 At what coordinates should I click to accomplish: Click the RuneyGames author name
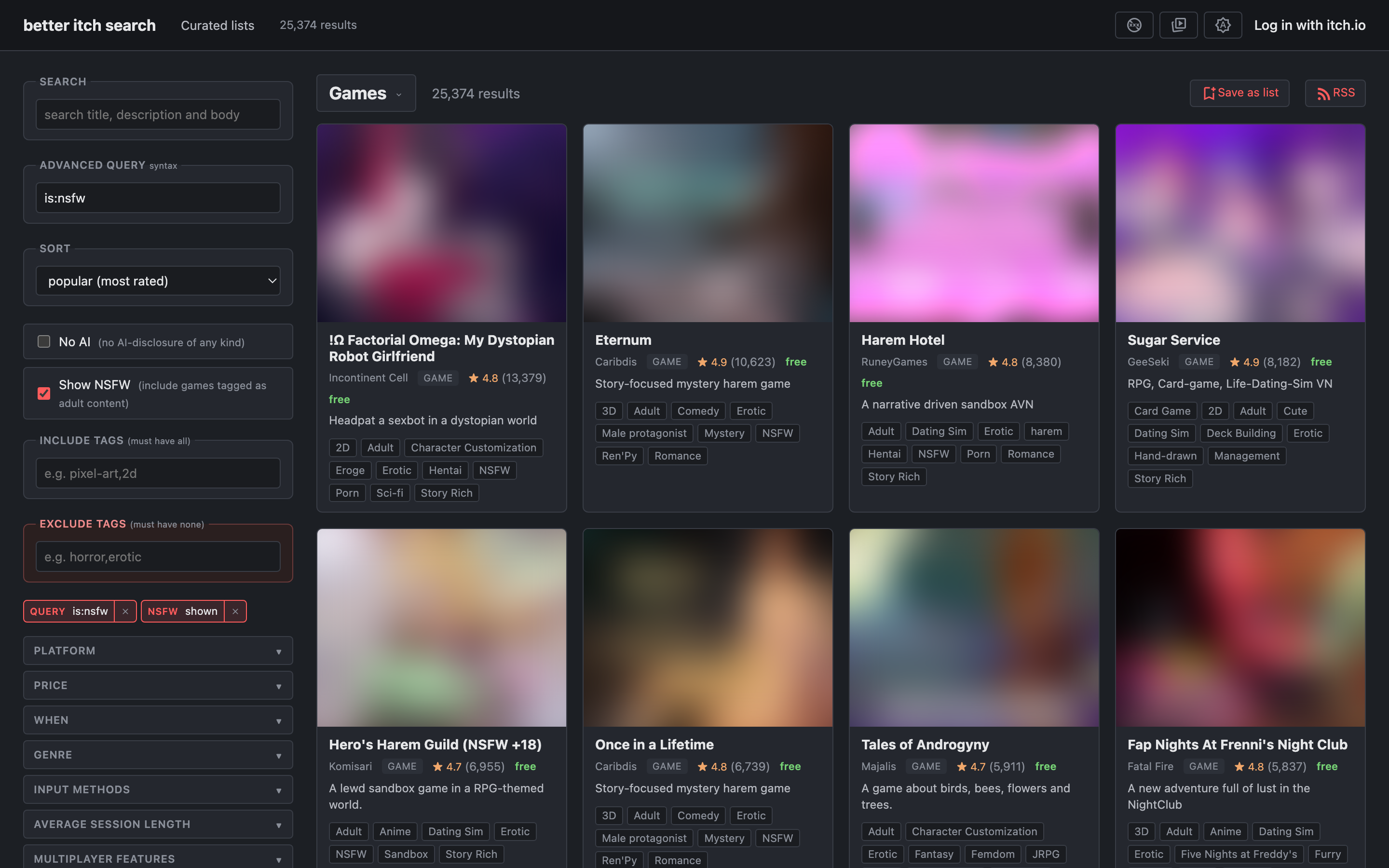point(894,362)
